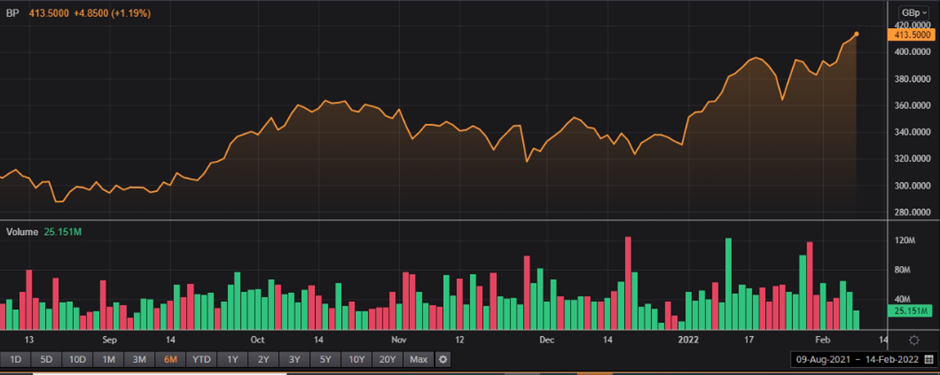This screenshot has width=940, height=375.
Task: Select the 10D time range
Action: [x=77, y=359]
